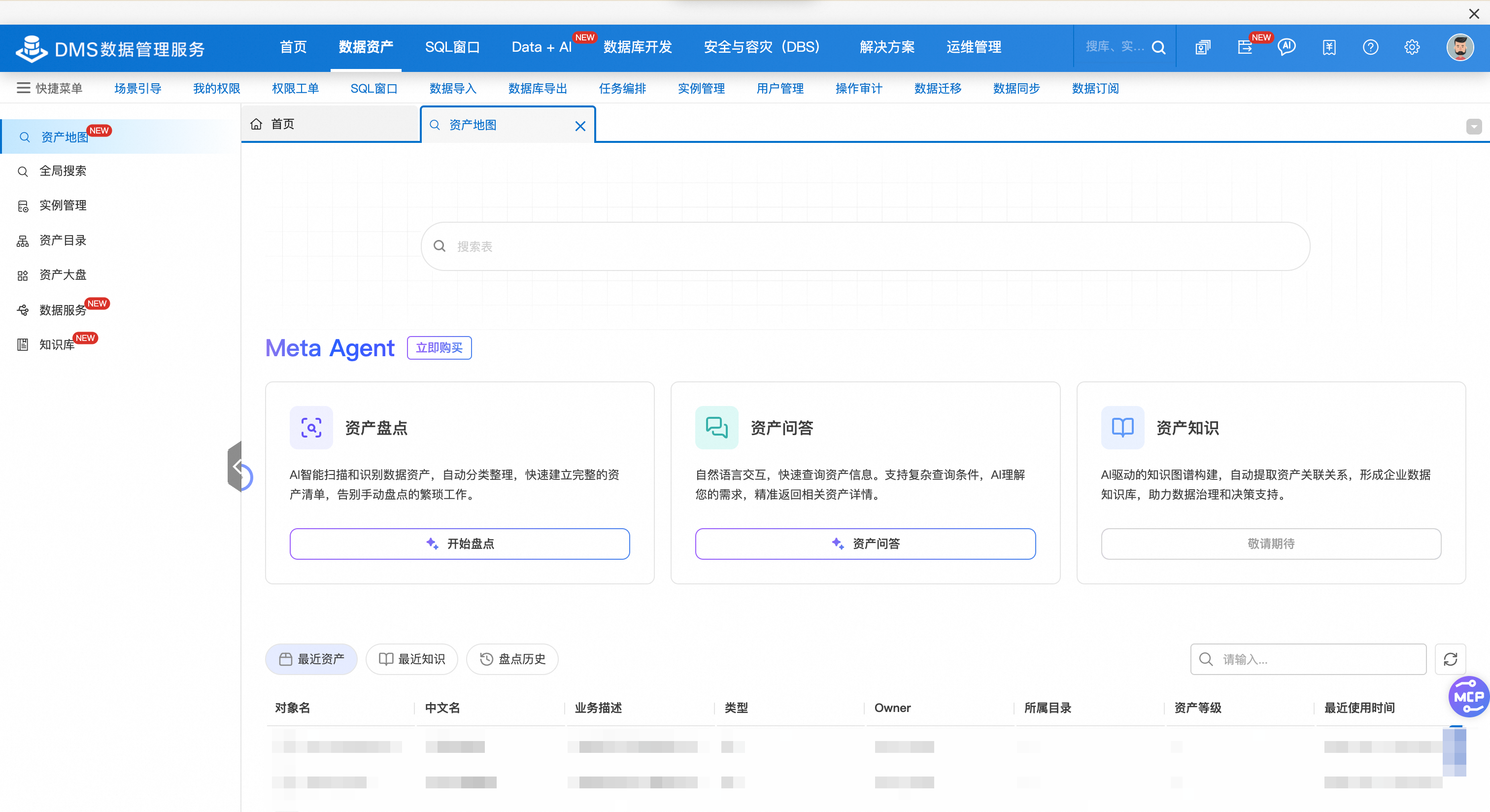Collapse the left sidebar panel arrow

(236, 466)
